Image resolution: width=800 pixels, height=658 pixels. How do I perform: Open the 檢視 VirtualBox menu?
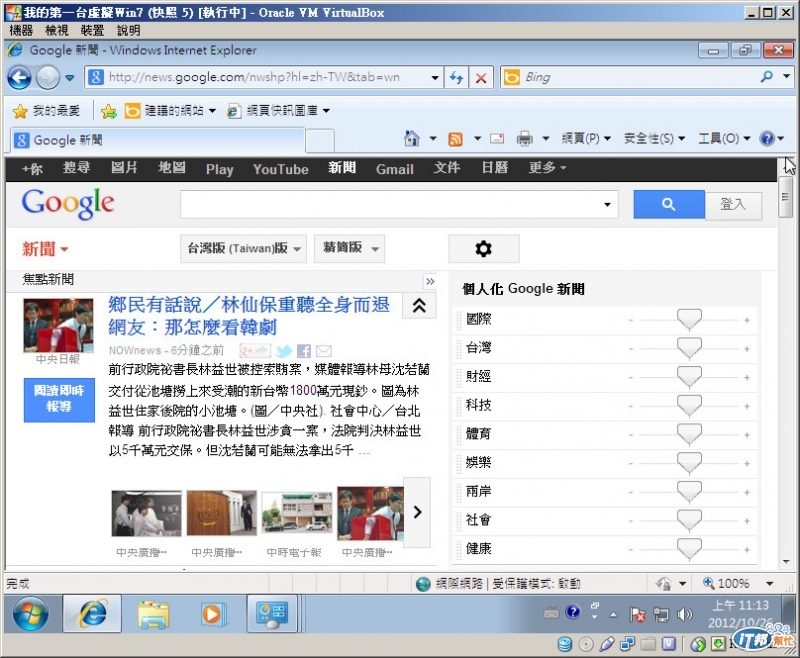click(x=57, y=31)
